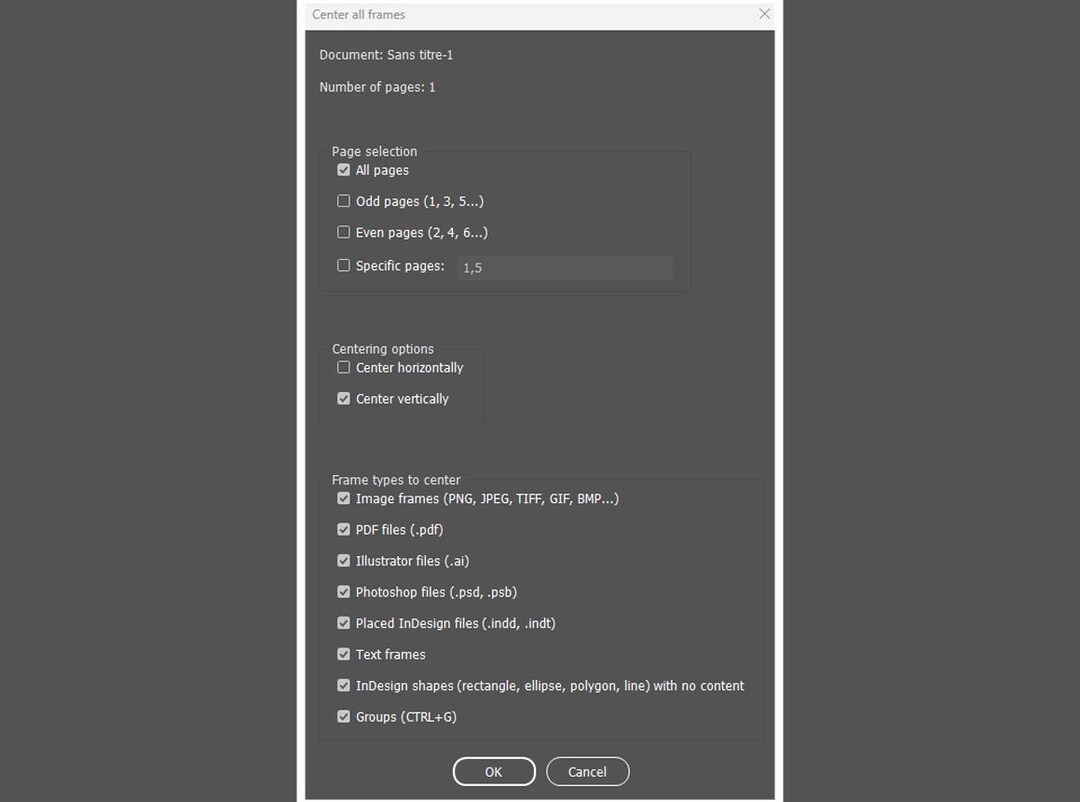Click the Frame types to center label
Image resolution: width=1080 pixels, height=802 pixels.
point(396,480)
